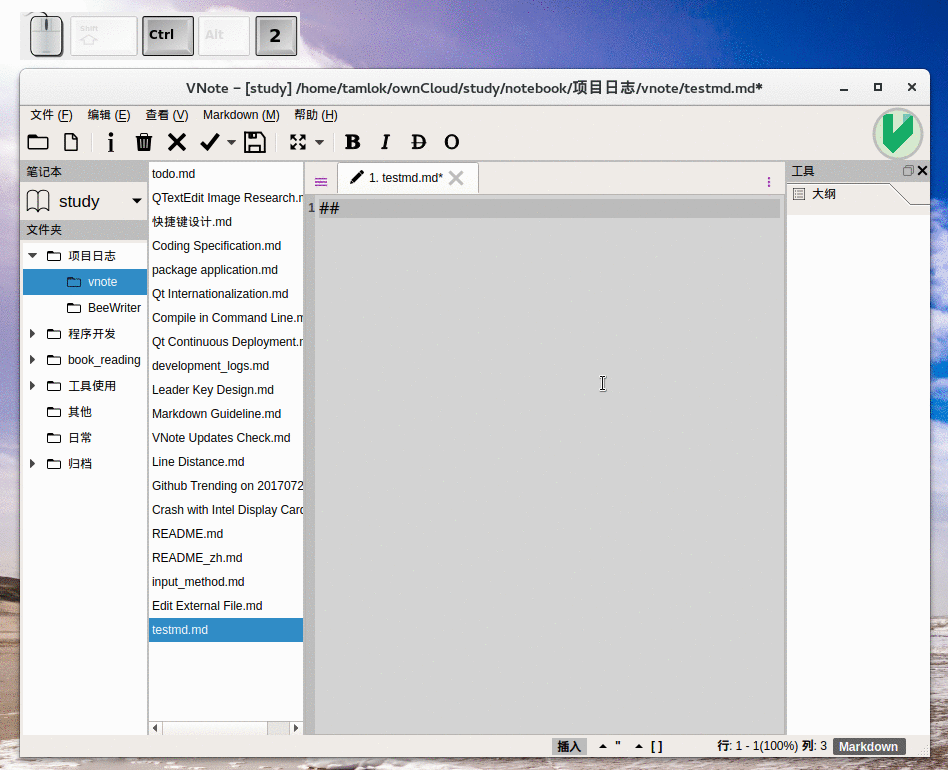Toggle strikethrough formatting
This screenshot has height=770, width=948.
point(419,142)
